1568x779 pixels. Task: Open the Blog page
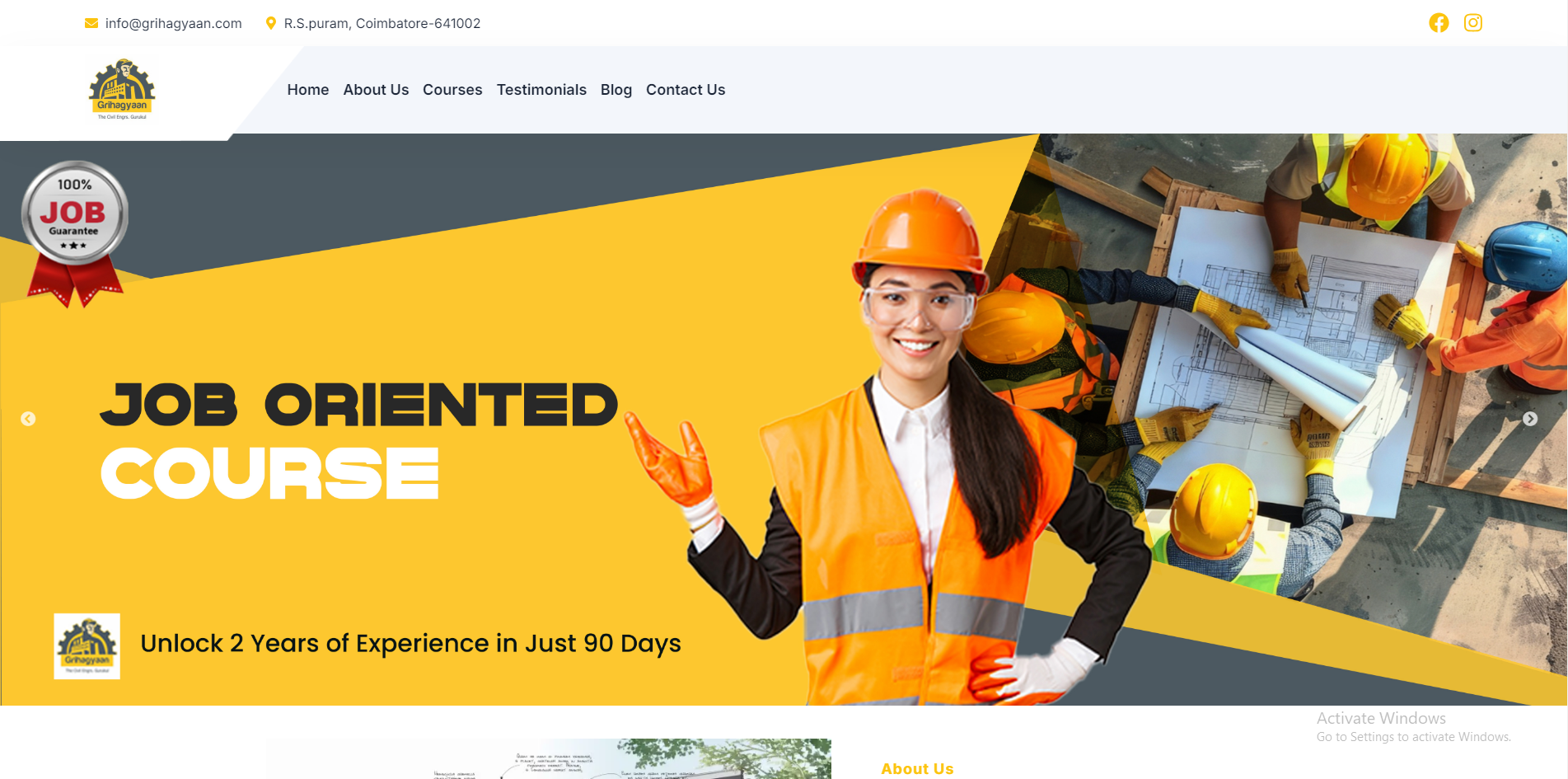616,90
